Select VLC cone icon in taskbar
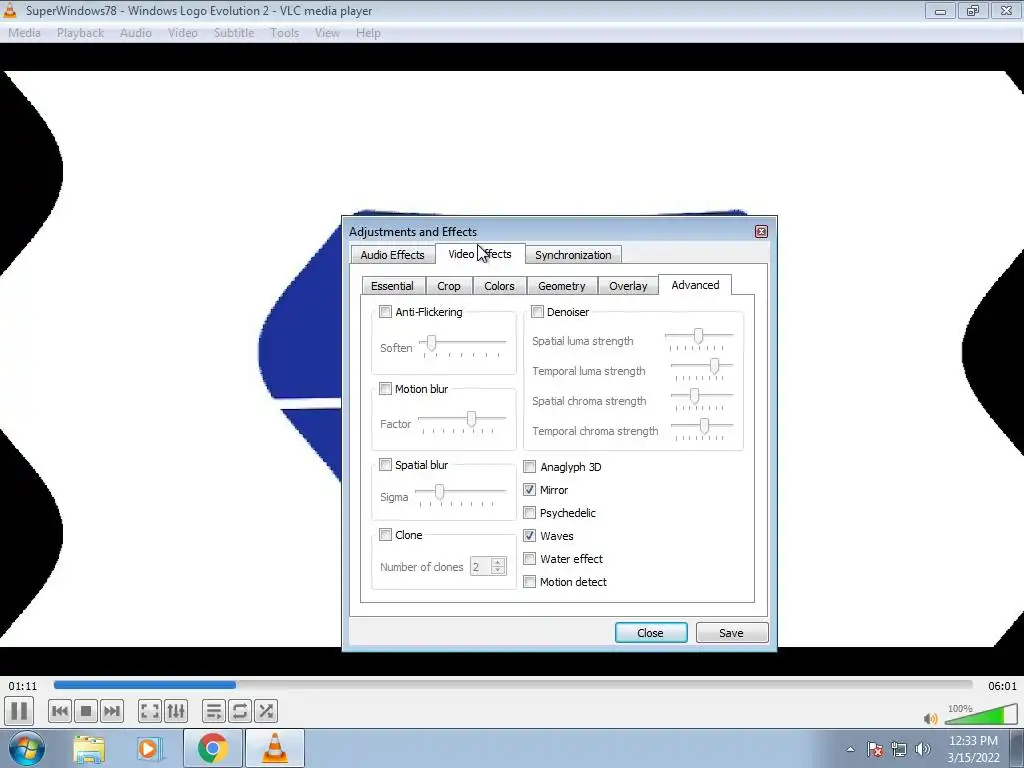The width and height of the screenshot is (1024, 768). [275, 748]
